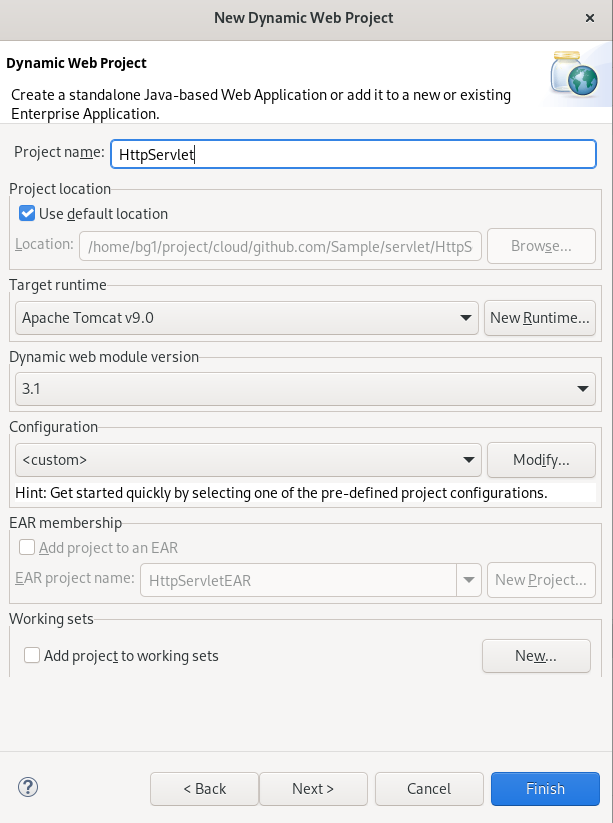Proceed with the Next button

pyautogui.click(x=313, y=788)
